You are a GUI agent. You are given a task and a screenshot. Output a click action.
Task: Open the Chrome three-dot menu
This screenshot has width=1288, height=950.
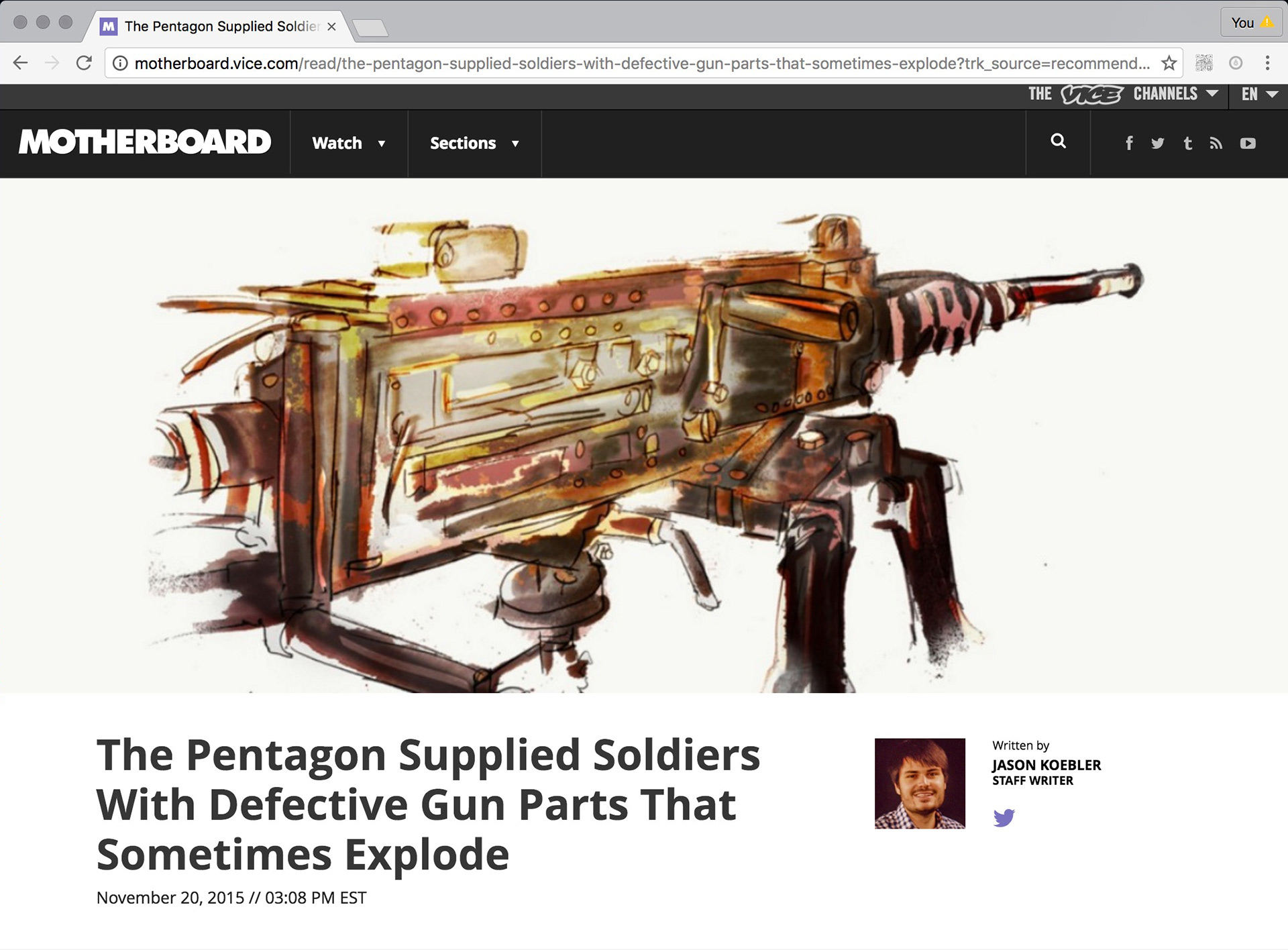point(1267,63)
